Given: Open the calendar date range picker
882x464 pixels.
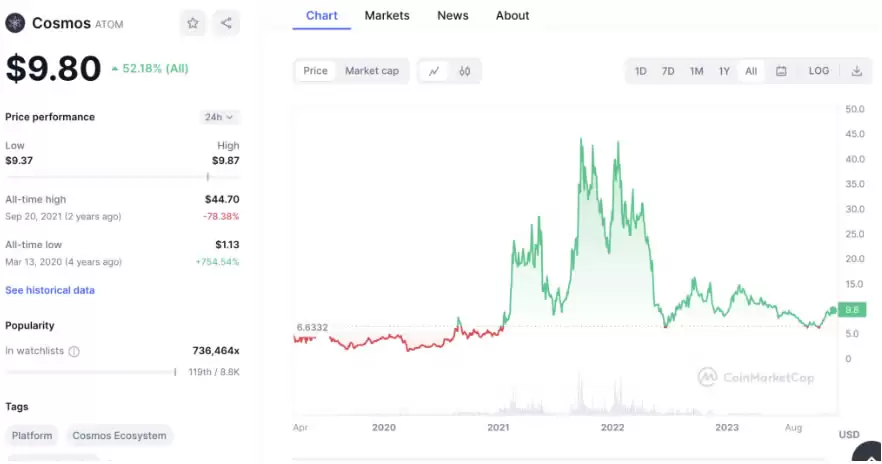Looking at the screenshot, I should click(x=781, y=71).
